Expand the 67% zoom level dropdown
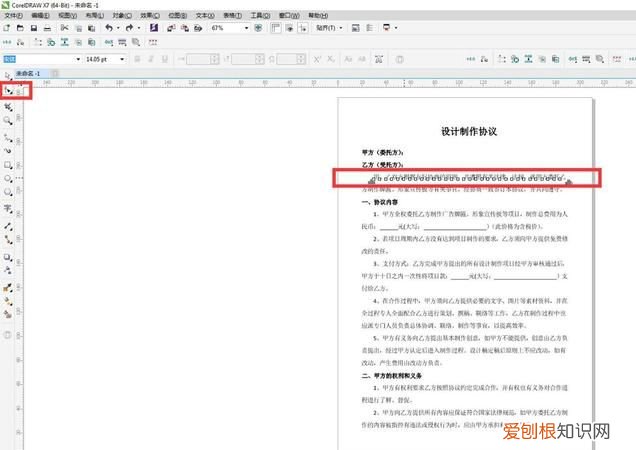 (x=246, y=28)
